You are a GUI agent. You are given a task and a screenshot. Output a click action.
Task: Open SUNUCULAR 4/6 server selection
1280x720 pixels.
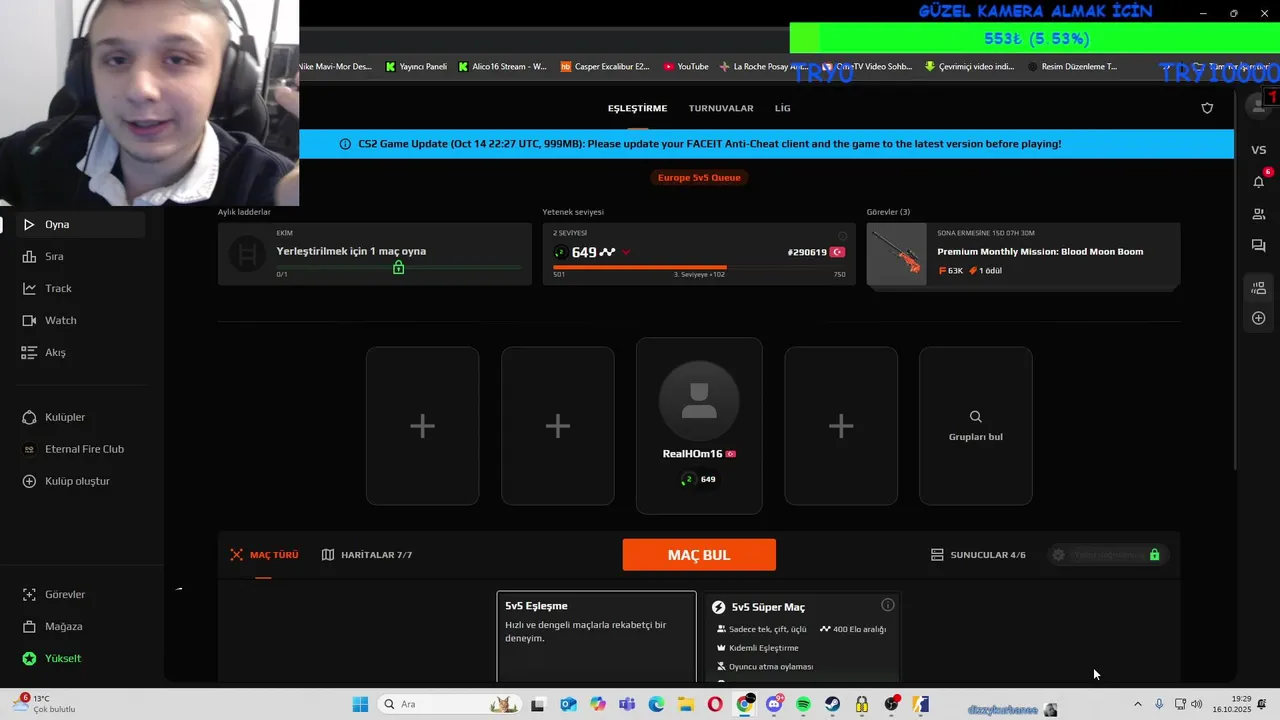978,554
